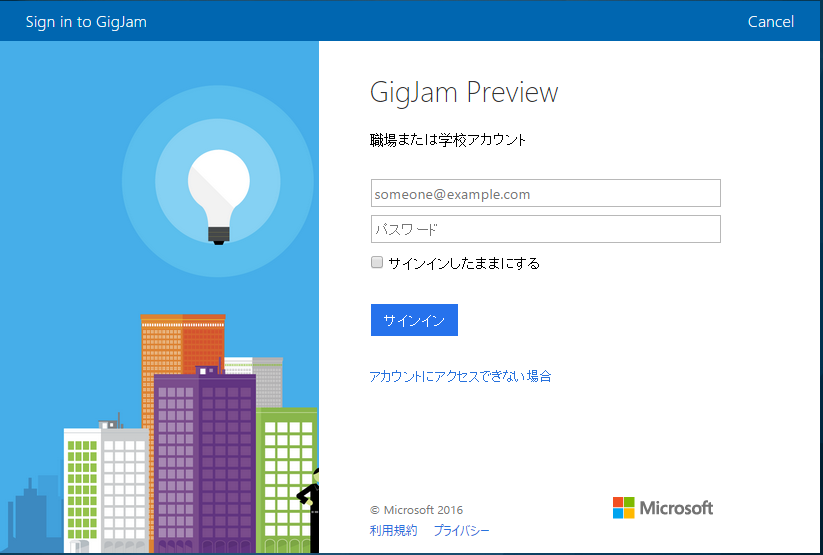
Task: Open the プライバシー privacy link
Action: tap(461, 530)
